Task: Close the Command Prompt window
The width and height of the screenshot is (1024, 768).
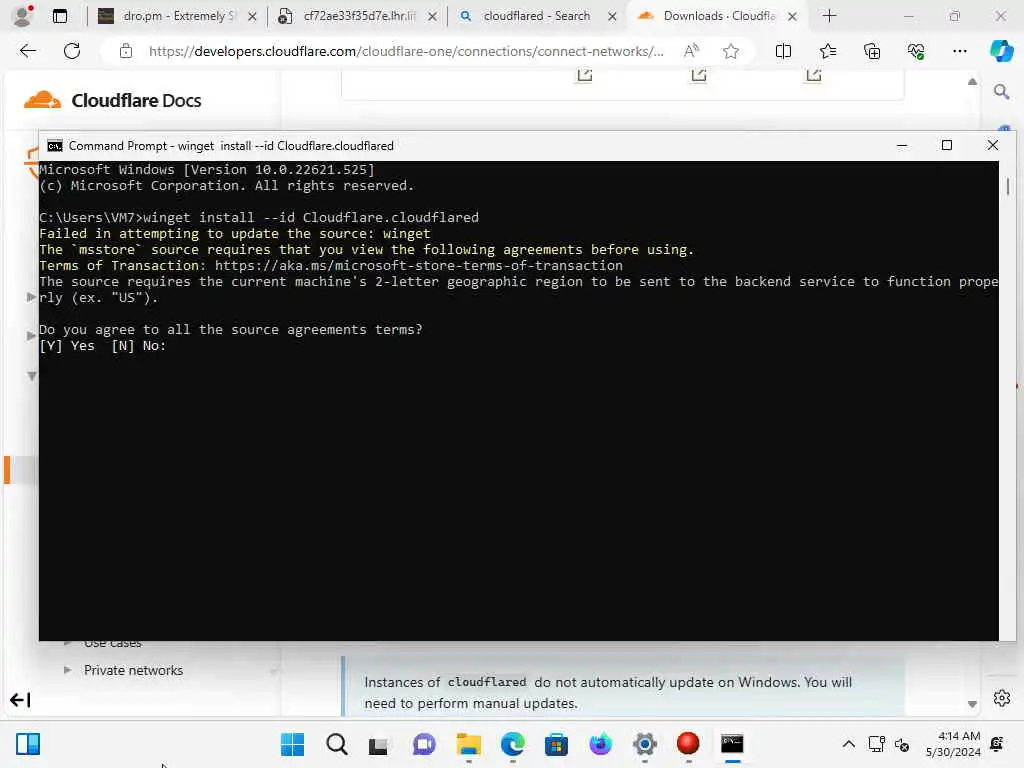Action: (993, 146)
